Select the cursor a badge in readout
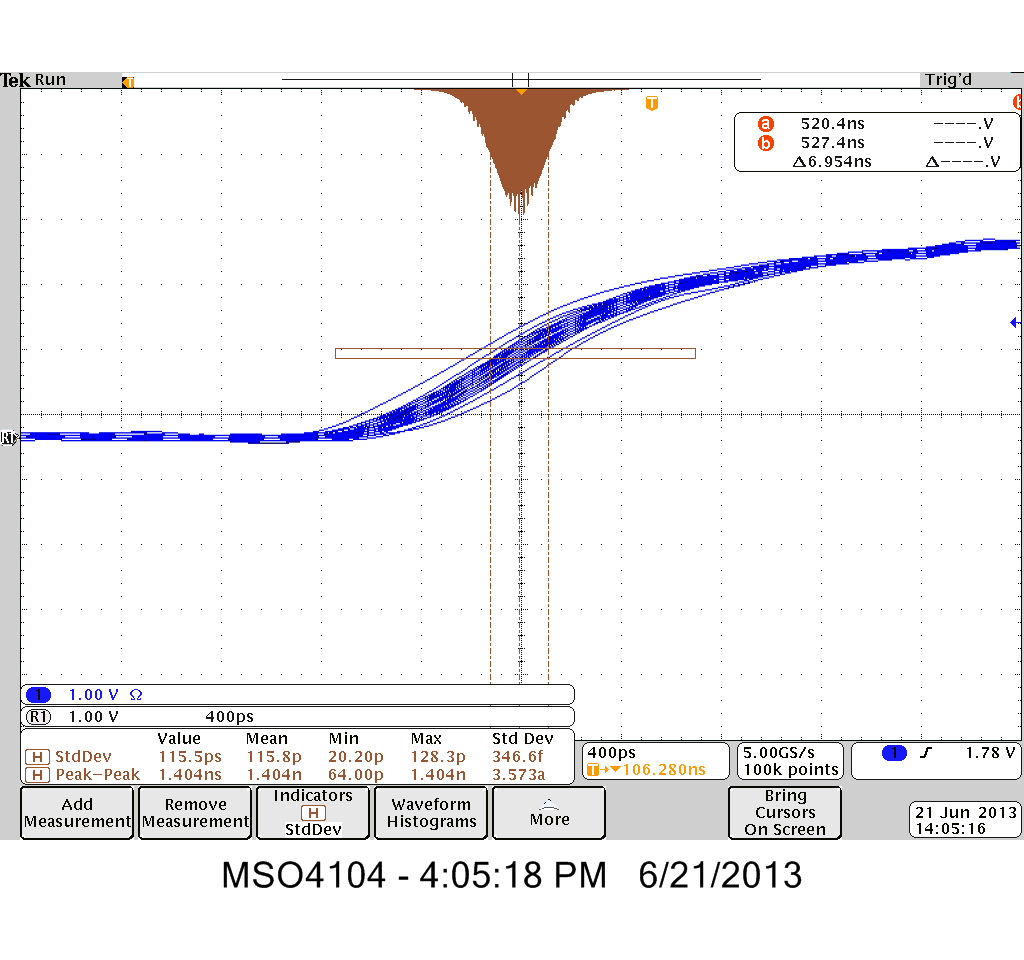The width and height of the screenshot is (1024, 960). pyautogui.click(x=765, y=123)
